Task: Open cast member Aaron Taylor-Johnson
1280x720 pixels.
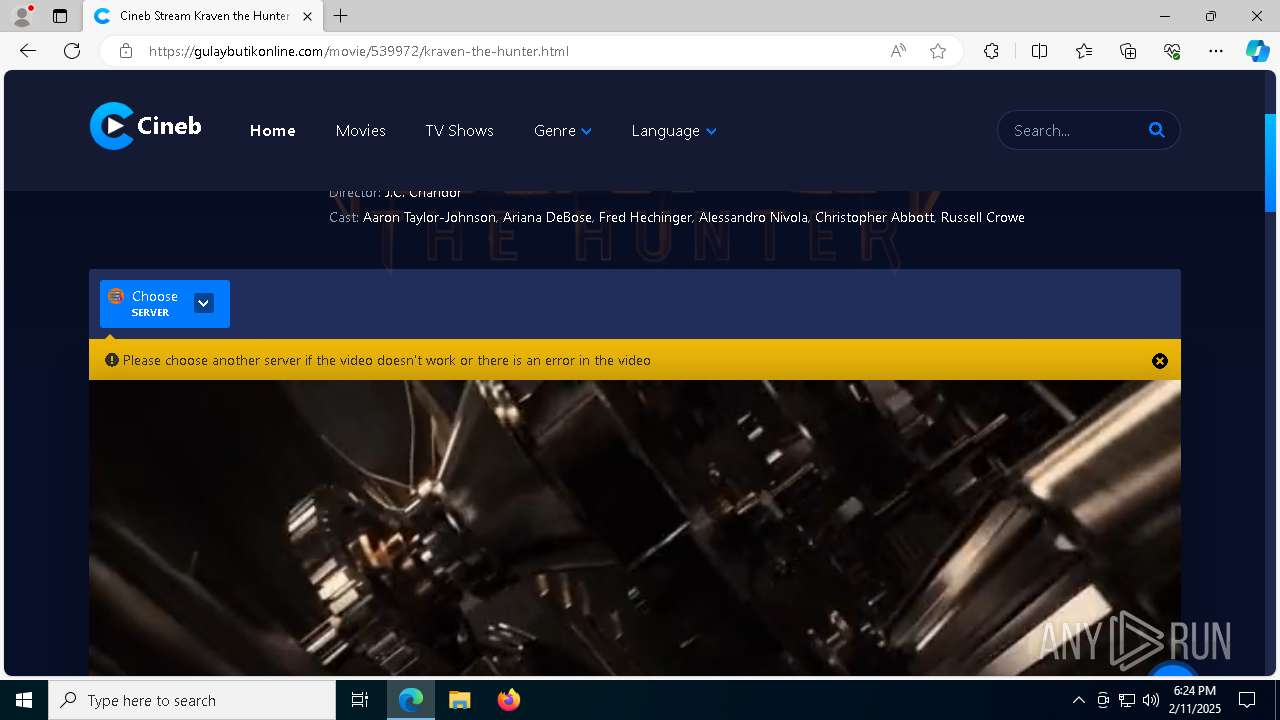Action: click(x=429, y=217)
